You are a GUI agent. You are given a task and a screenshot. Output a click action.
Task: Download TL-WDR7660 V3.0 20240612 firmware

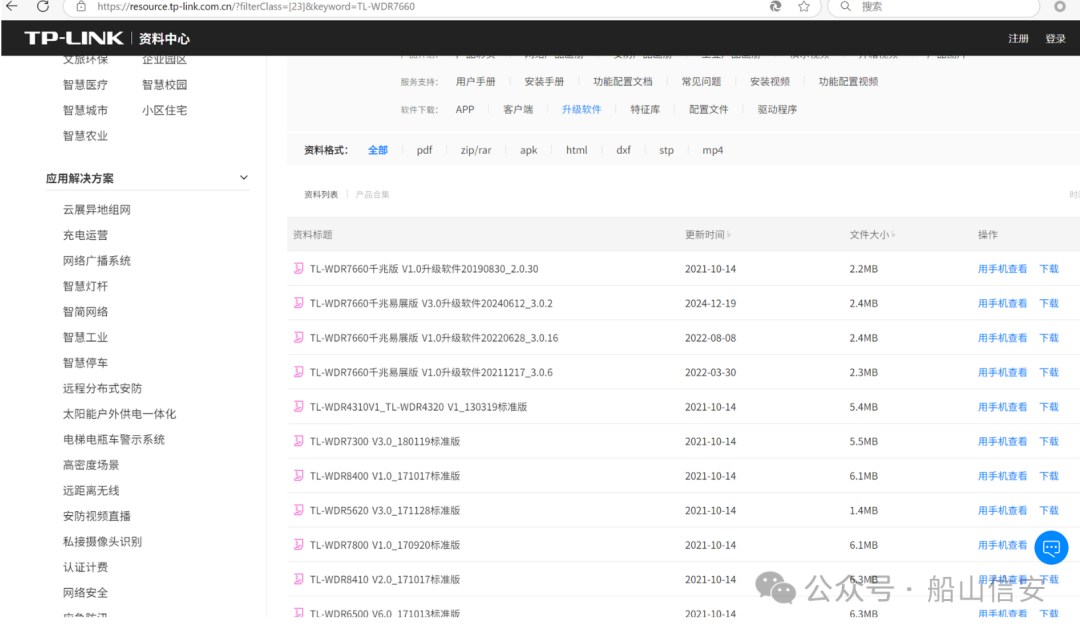(x=1049, y=303)
